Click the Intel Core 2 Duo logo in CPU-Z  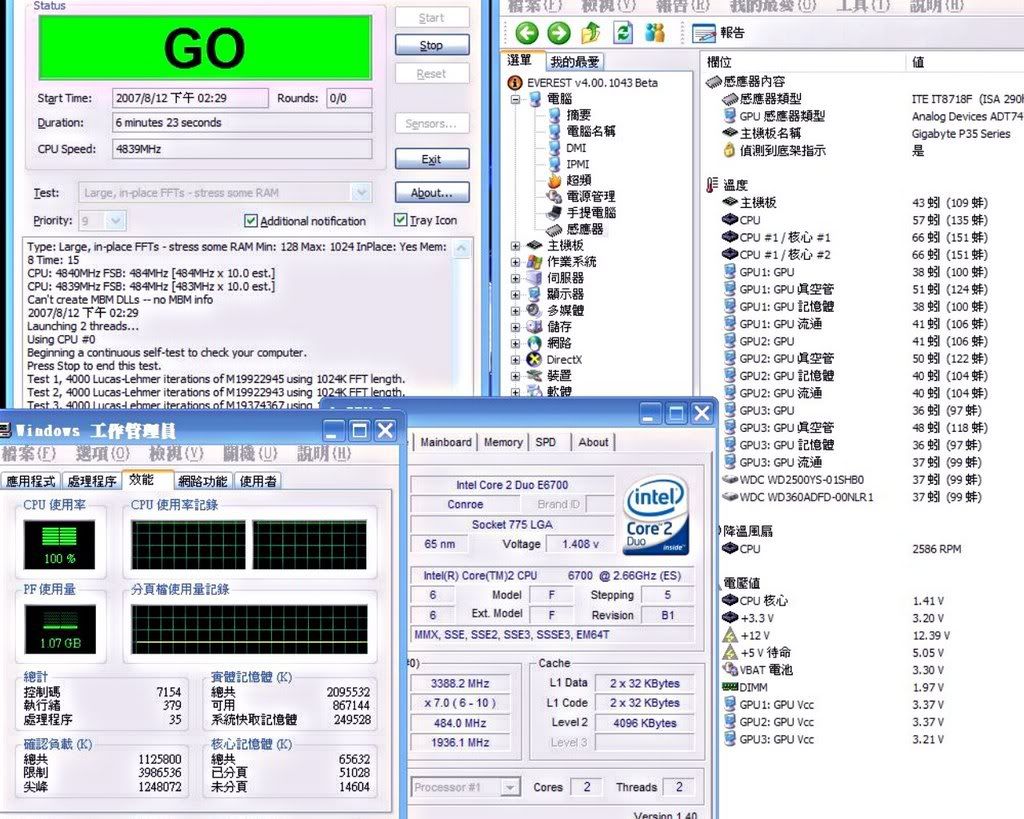(x=656, y=515)
